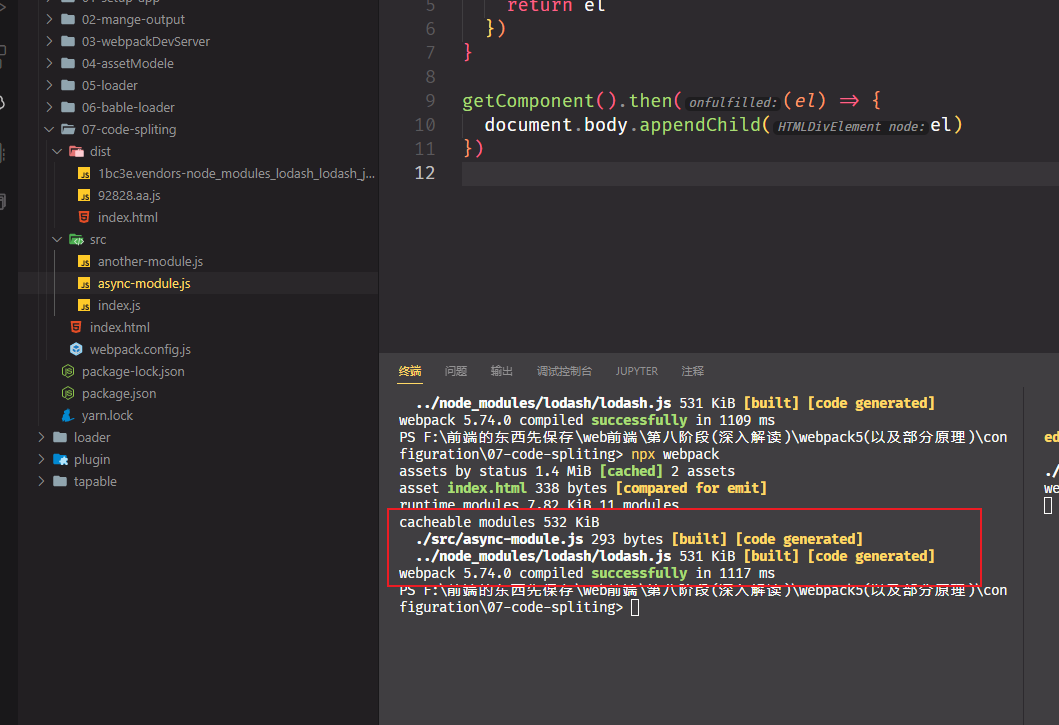Open the 调试控制台 debug console tab
Image resolution: width=1059 pixels, height=725 pixels.
click(x=564, y=371)
